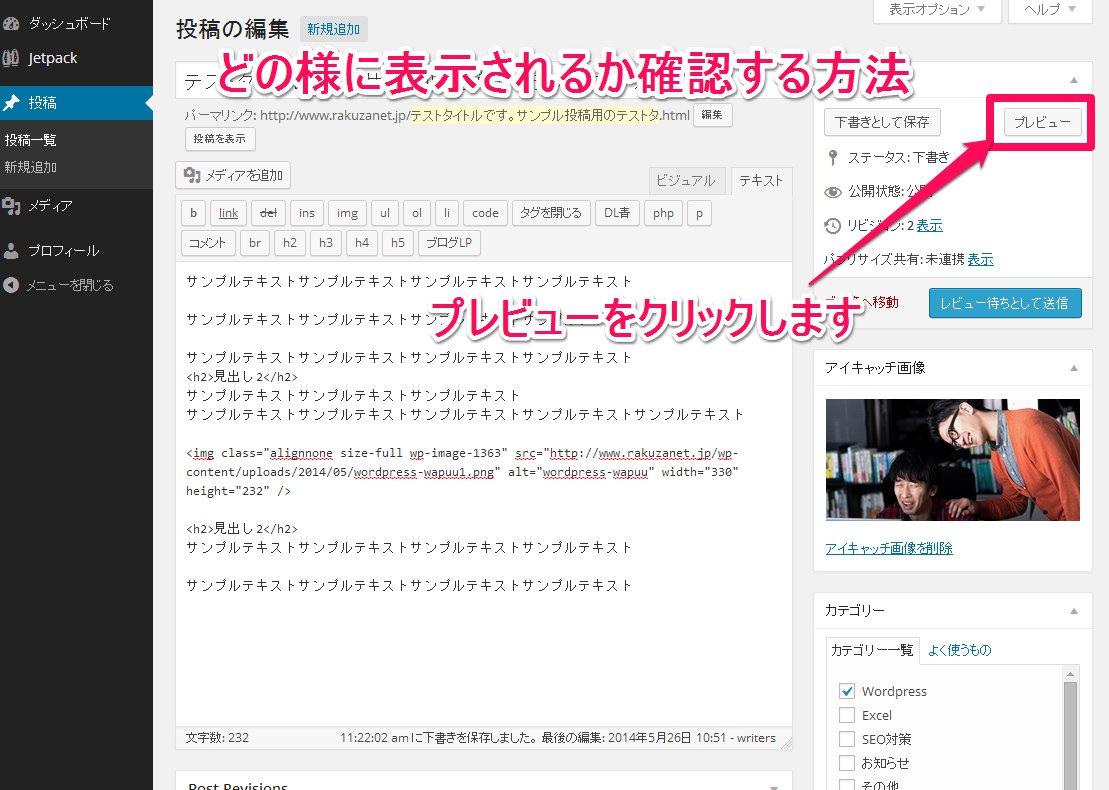Open the Dashboard (ダッシュボード) menu
Image resolution: width=1109 pixels, height=790 pixels.
click(x=69, y=23)
